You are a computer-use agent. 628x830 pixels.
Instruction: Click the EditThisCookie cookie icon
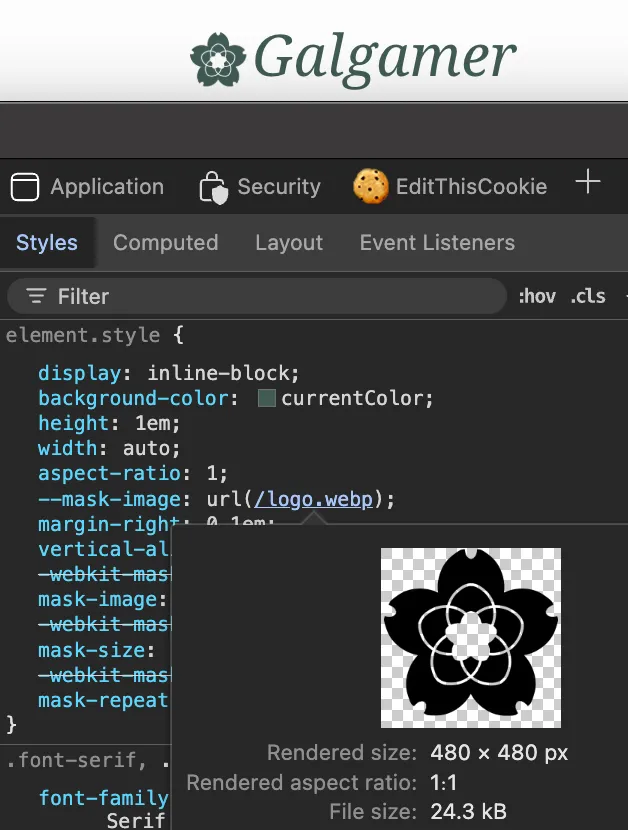371,187
